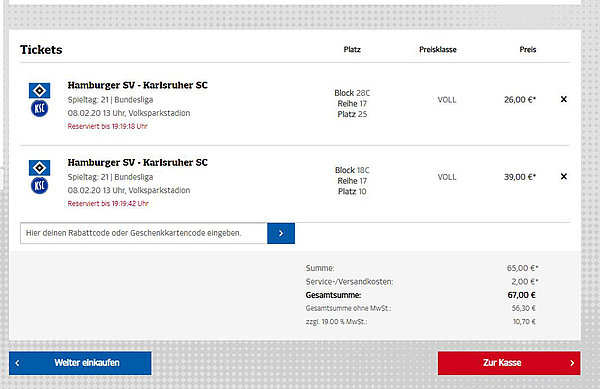The height and width of the screenshot is (389, 600).
Task: Click the right chevron on Zur Kasse
Action: click(572, 363)
